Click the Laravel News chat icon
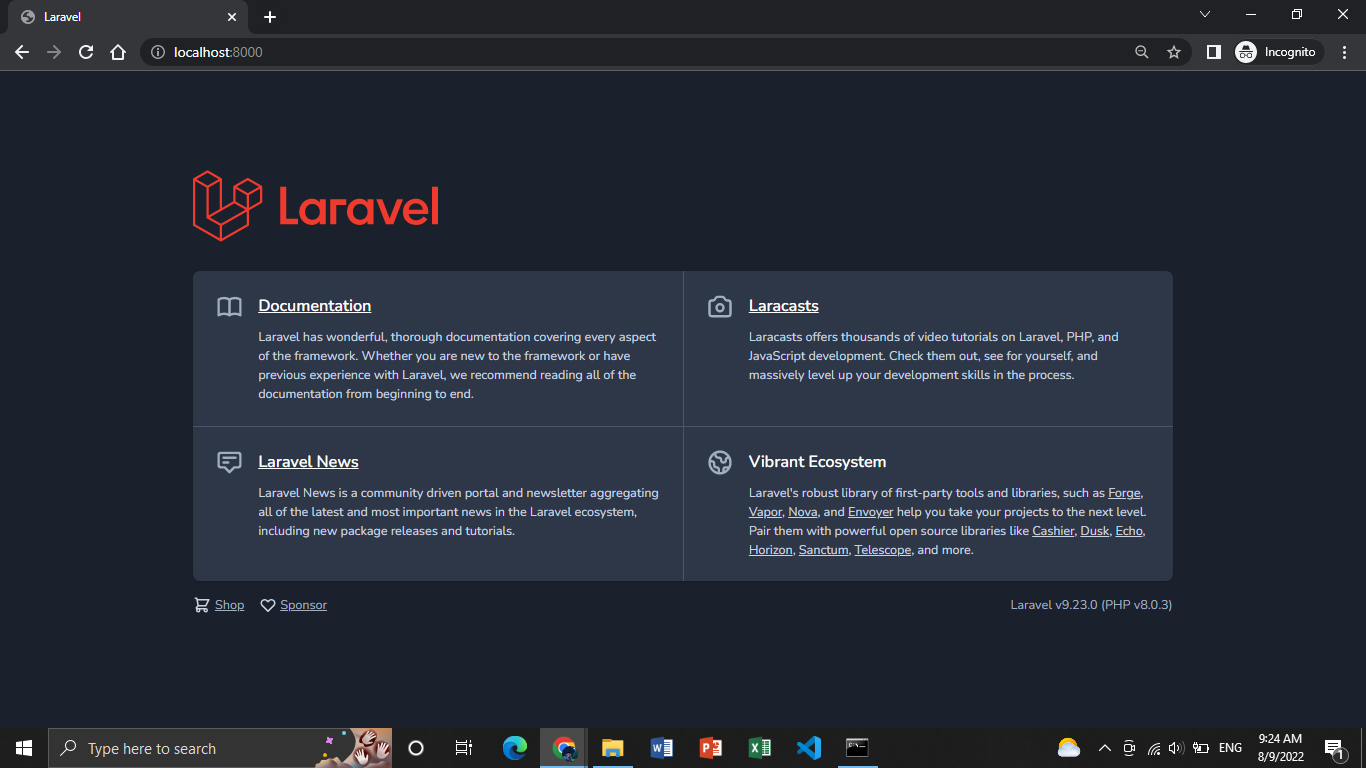 click(x=229, y=462)
